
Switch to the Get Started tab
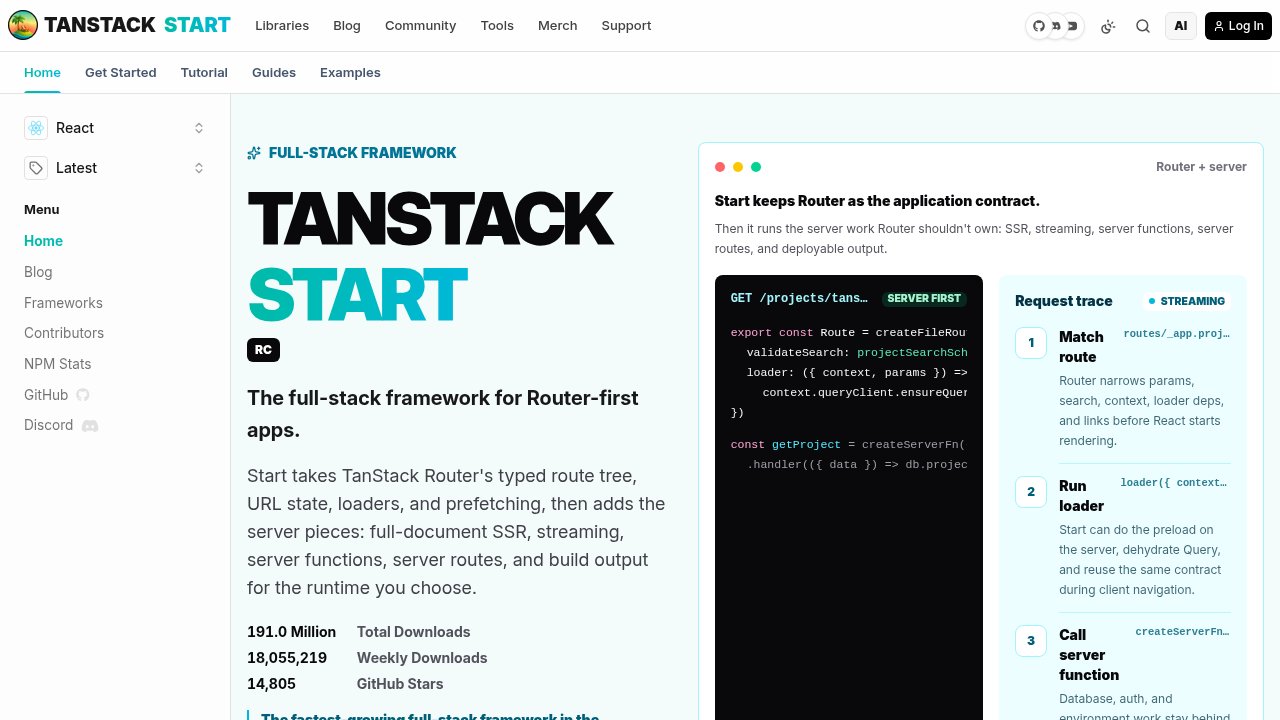click(x=121, y=73)
